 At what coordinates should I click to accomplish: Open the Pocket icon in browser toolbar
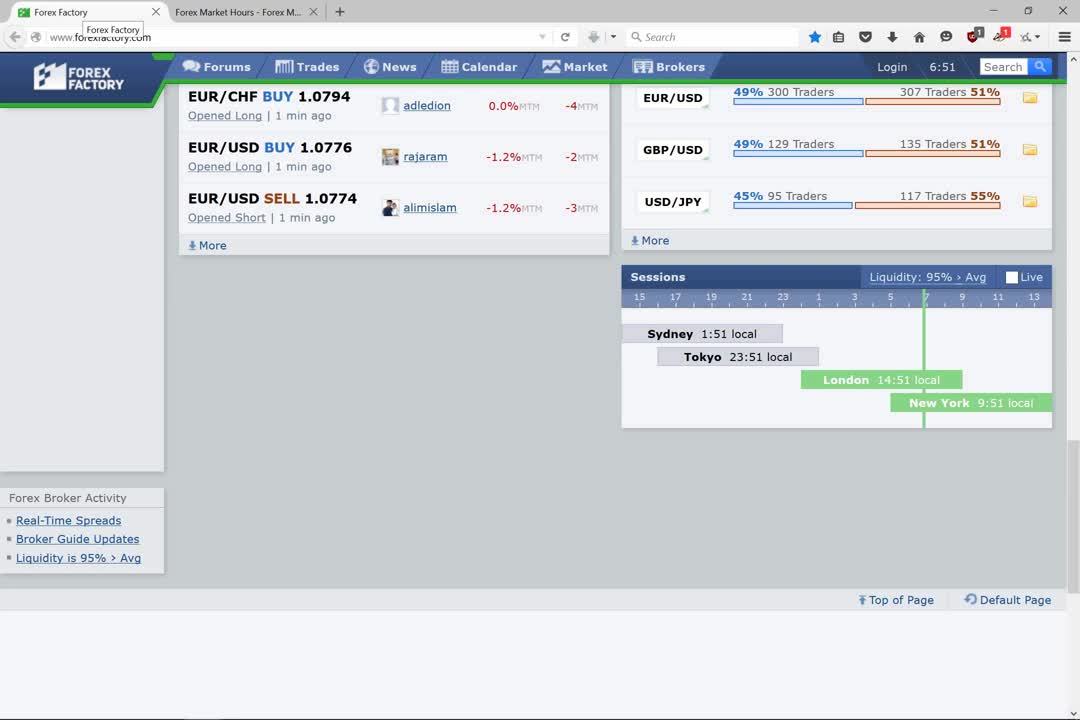click(x=866, y=37)
